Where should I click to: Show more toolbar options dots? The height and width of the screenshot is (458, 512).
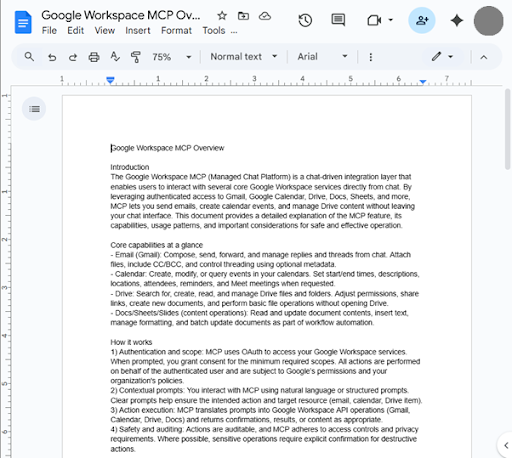click(x=370, y=57)
